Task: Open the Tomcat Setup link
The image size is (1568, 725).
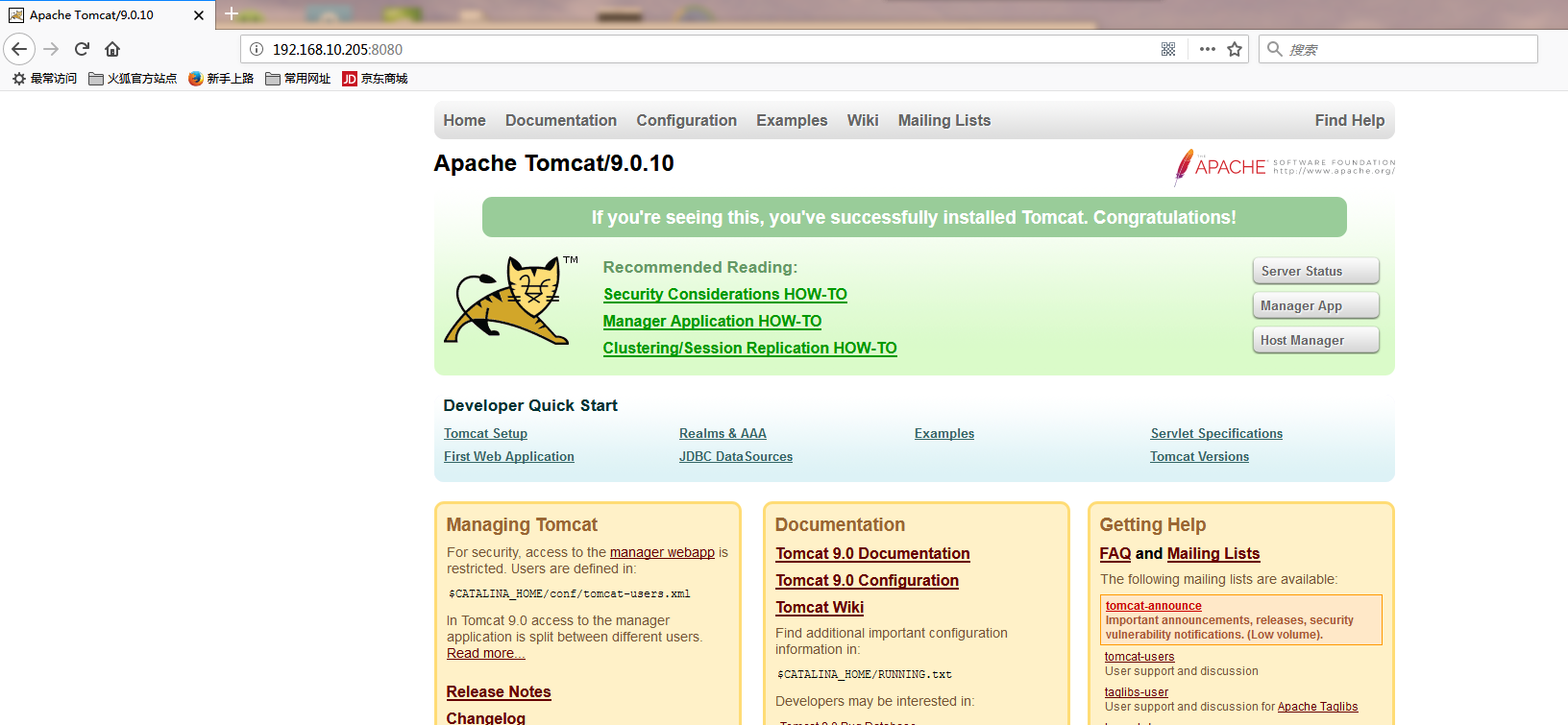Action: [485, 434]
